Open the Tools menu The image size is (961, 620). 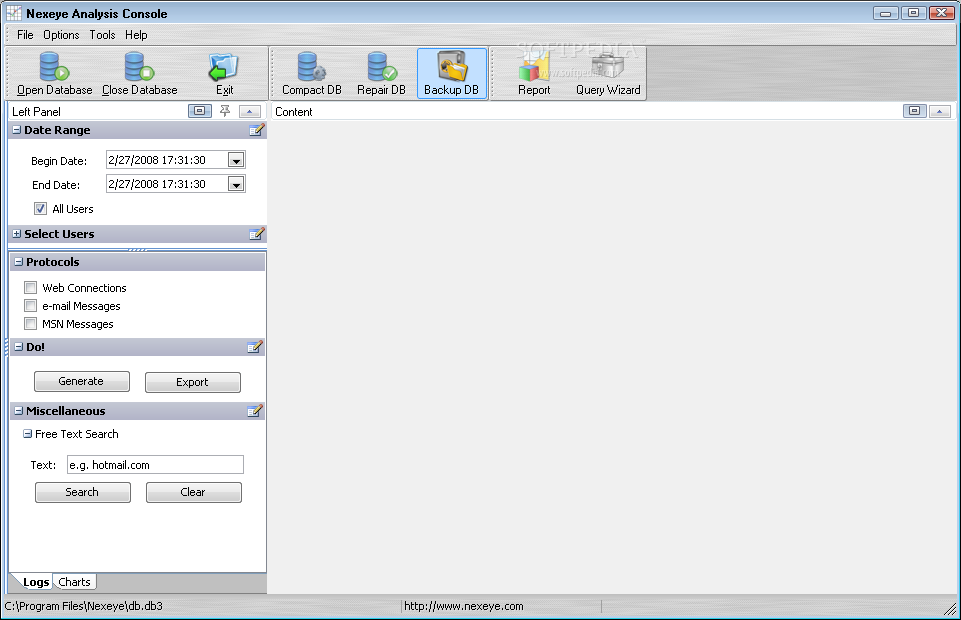(102, 35)
